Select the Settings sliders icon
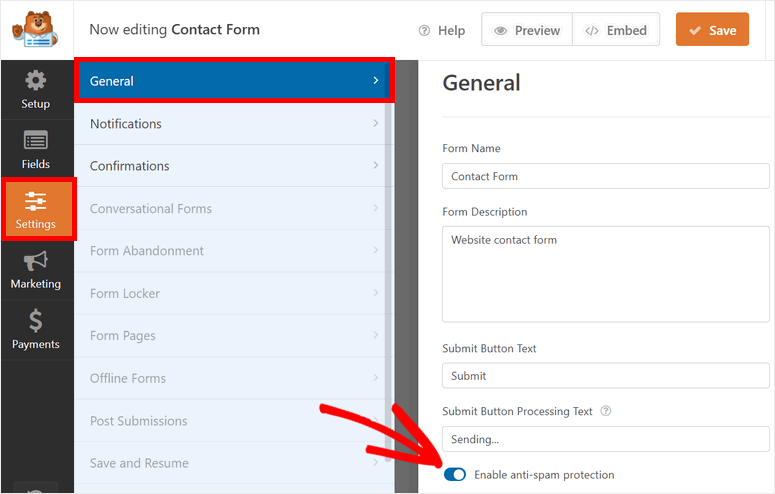775x494 pixels. [36, 201]
